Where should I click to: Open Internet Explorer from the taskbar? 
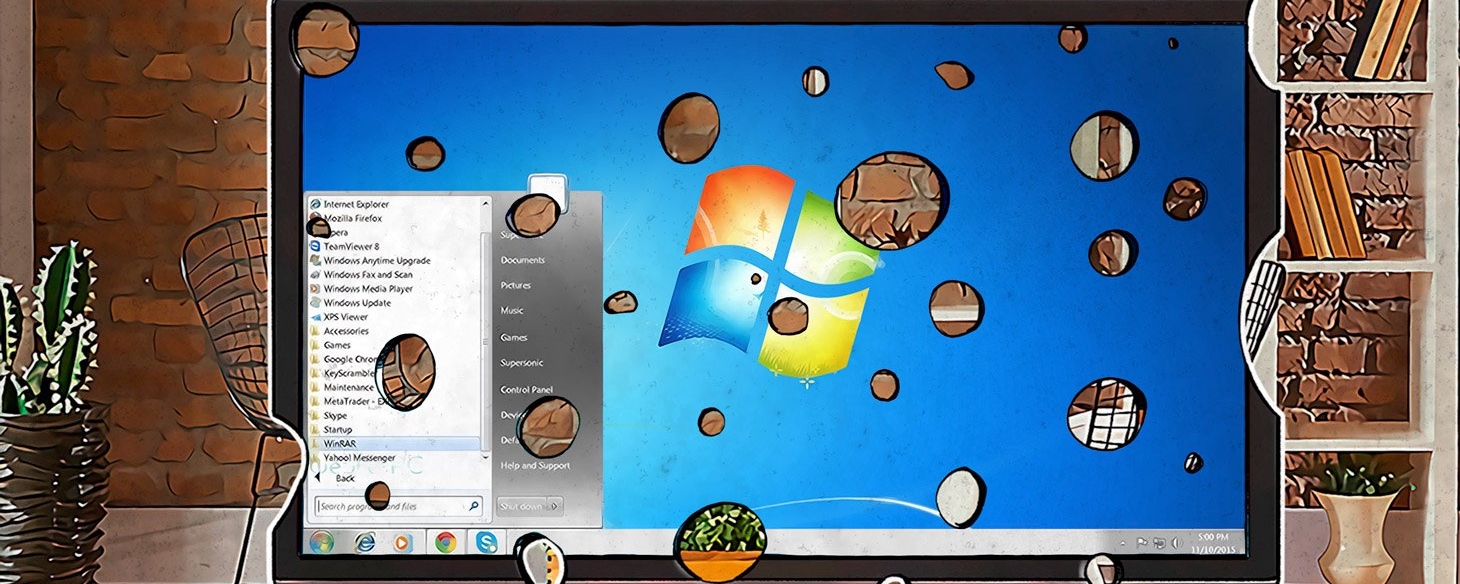pos(365,542)
